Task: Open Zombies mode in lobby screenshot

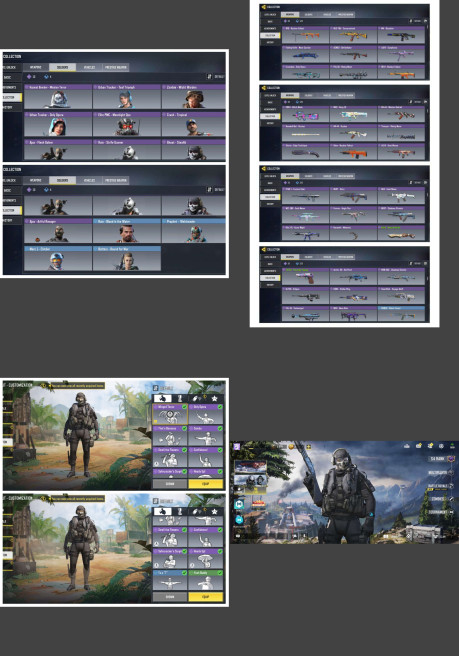Action: [442, 499]
